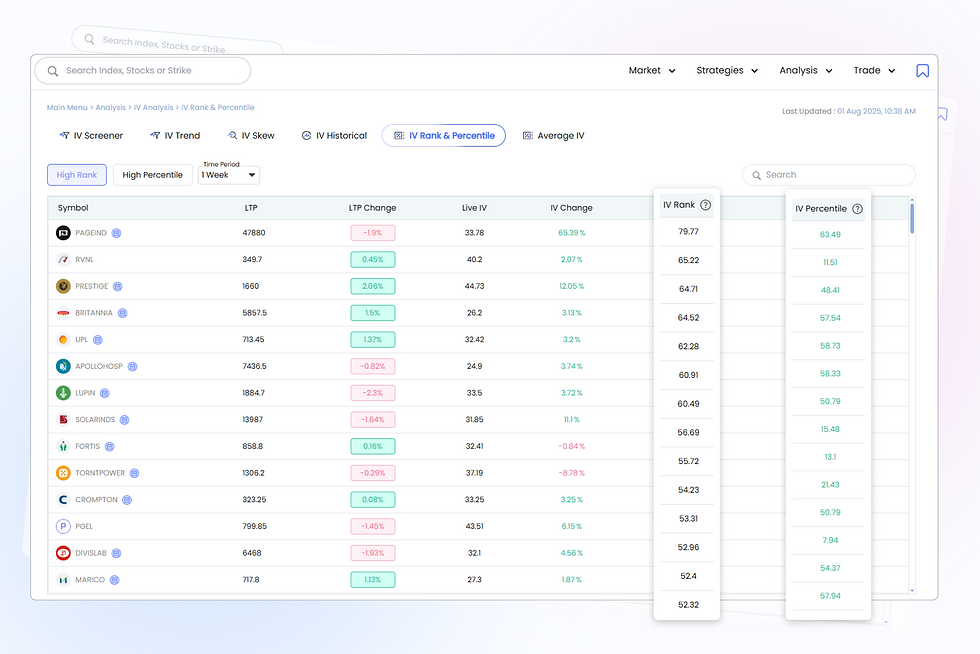This screenshot has width=980, height=654.
Task: Switch to the IV Skew tab
Action: (251, 136)
